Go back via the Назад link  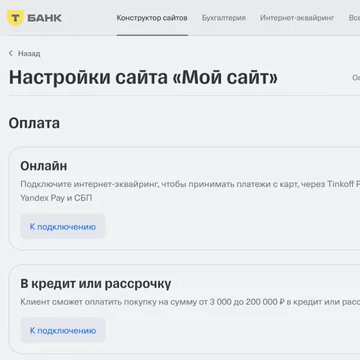(29, 53)
